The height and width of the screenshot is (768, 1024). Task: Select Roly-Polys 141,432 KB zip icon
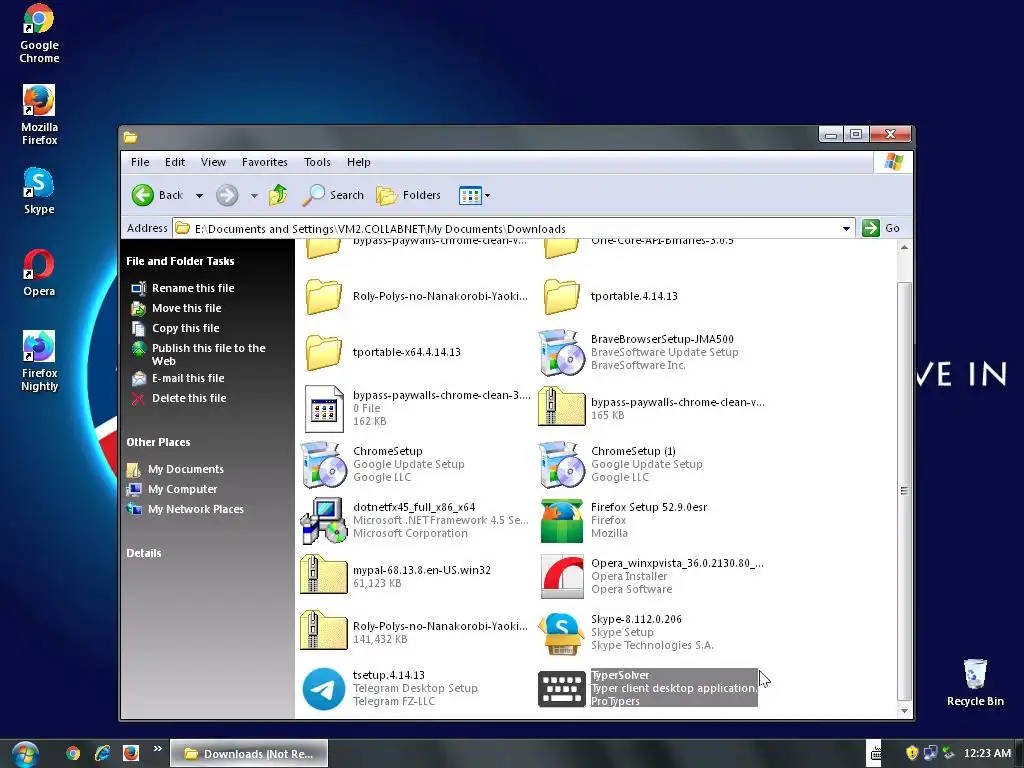[323, 632]
